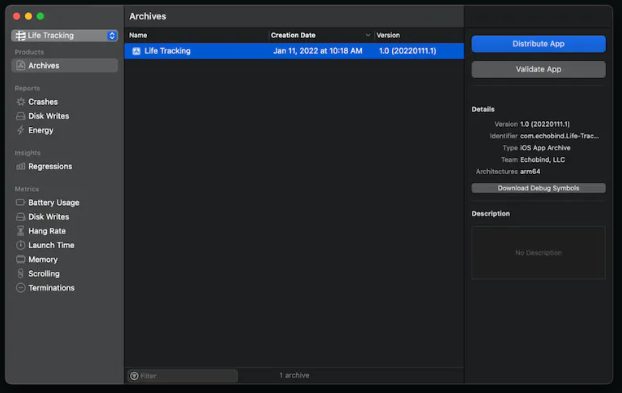Open the Energy report label
Screen dimensions: 622x393
point(40,130)
